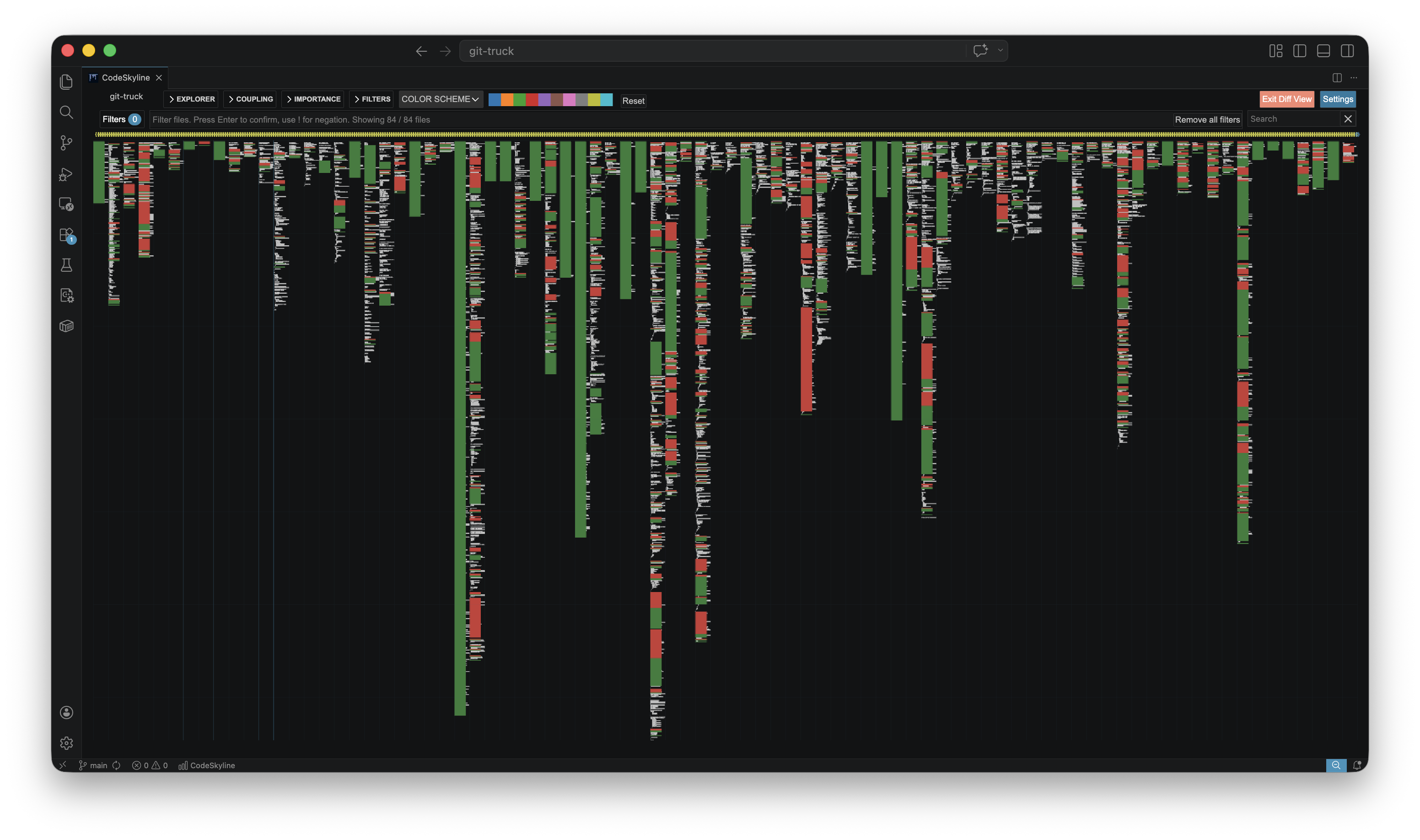Expand the IMPORTANCE section
The height and width of the screenshot is (840, 1420).
313,99
